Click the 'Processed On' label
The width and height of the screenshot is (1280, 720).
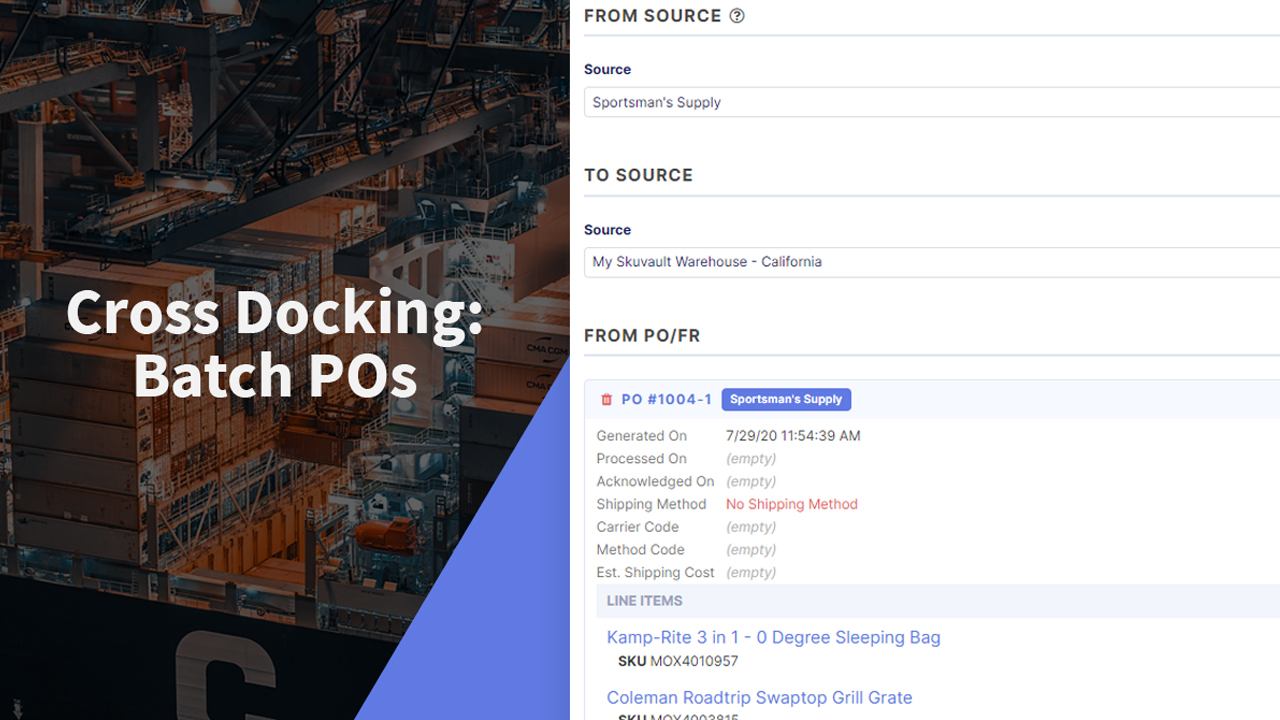641,459
